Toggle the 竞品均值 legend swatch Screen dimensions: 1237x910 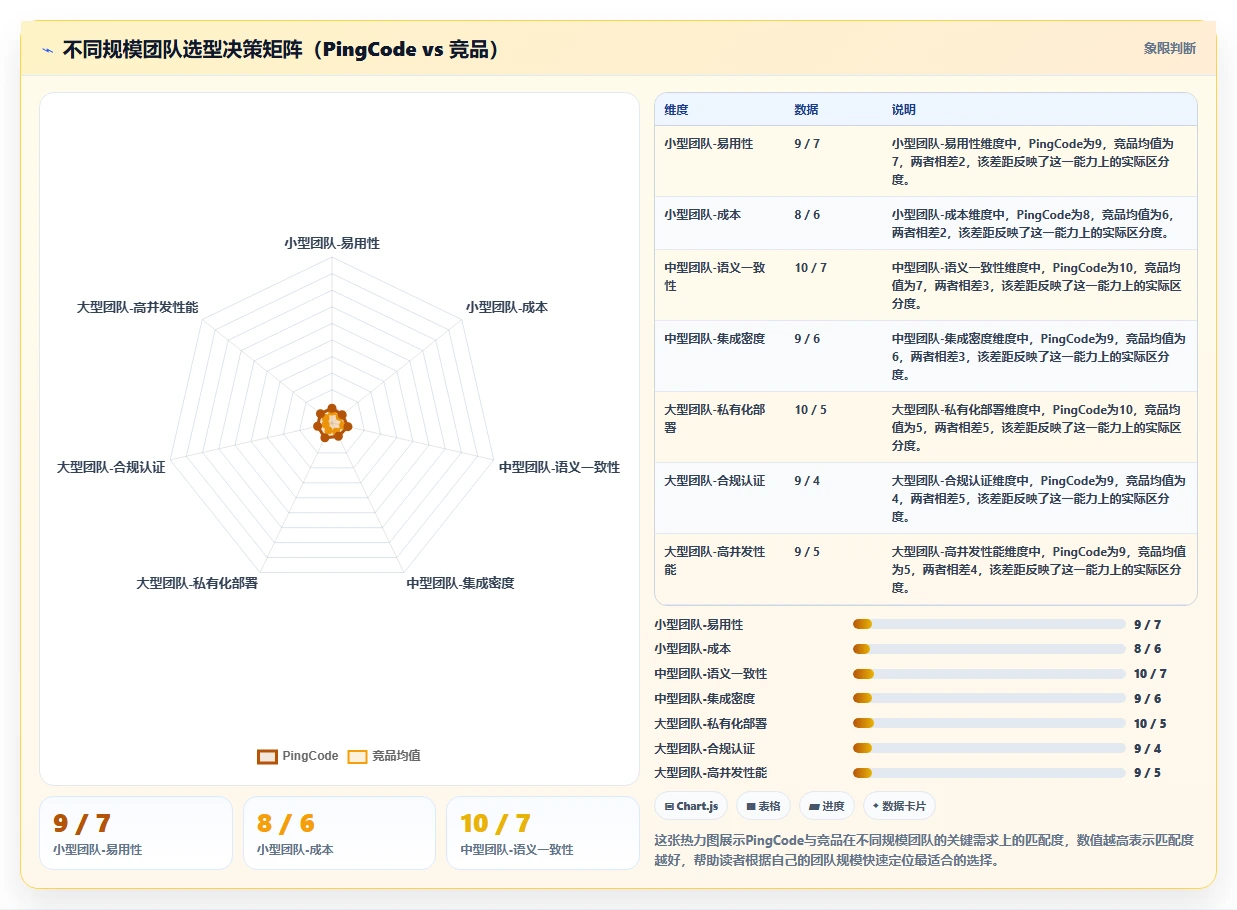coord(357,757)
